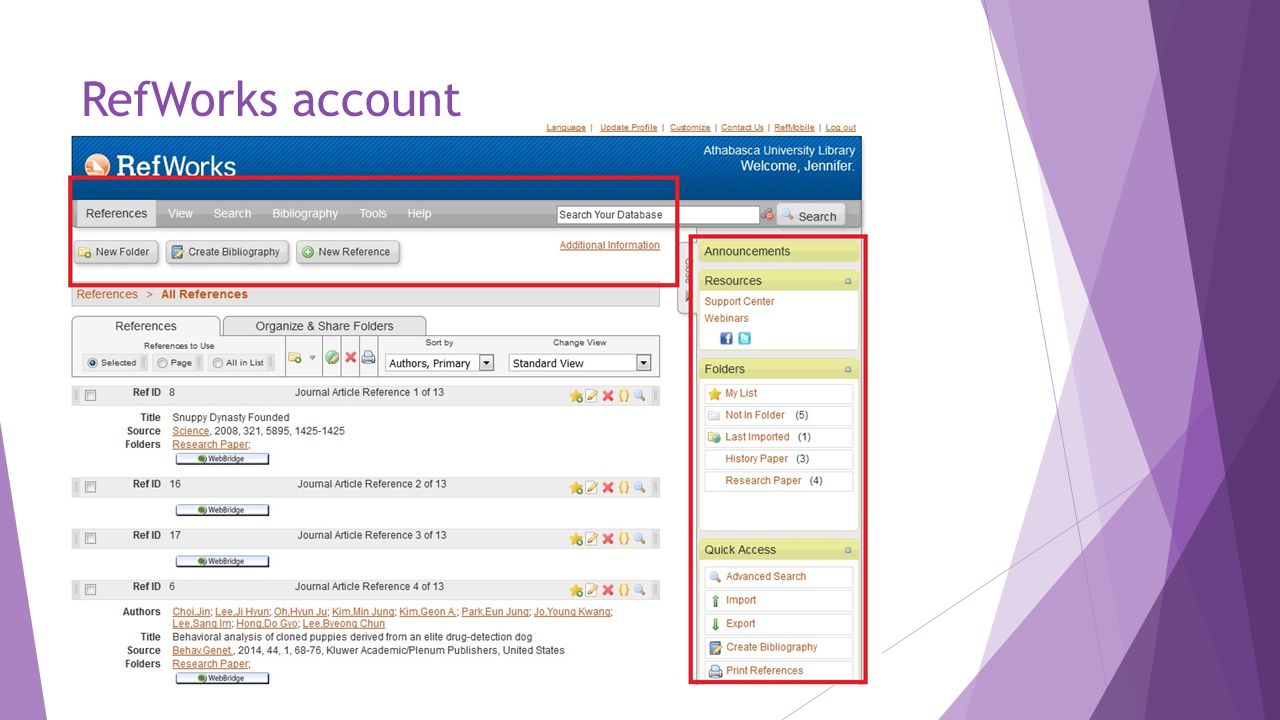Delete reference with Ref ID 16
The width and height of the screenshot is (1280, 720).
(x=608, y=487)
